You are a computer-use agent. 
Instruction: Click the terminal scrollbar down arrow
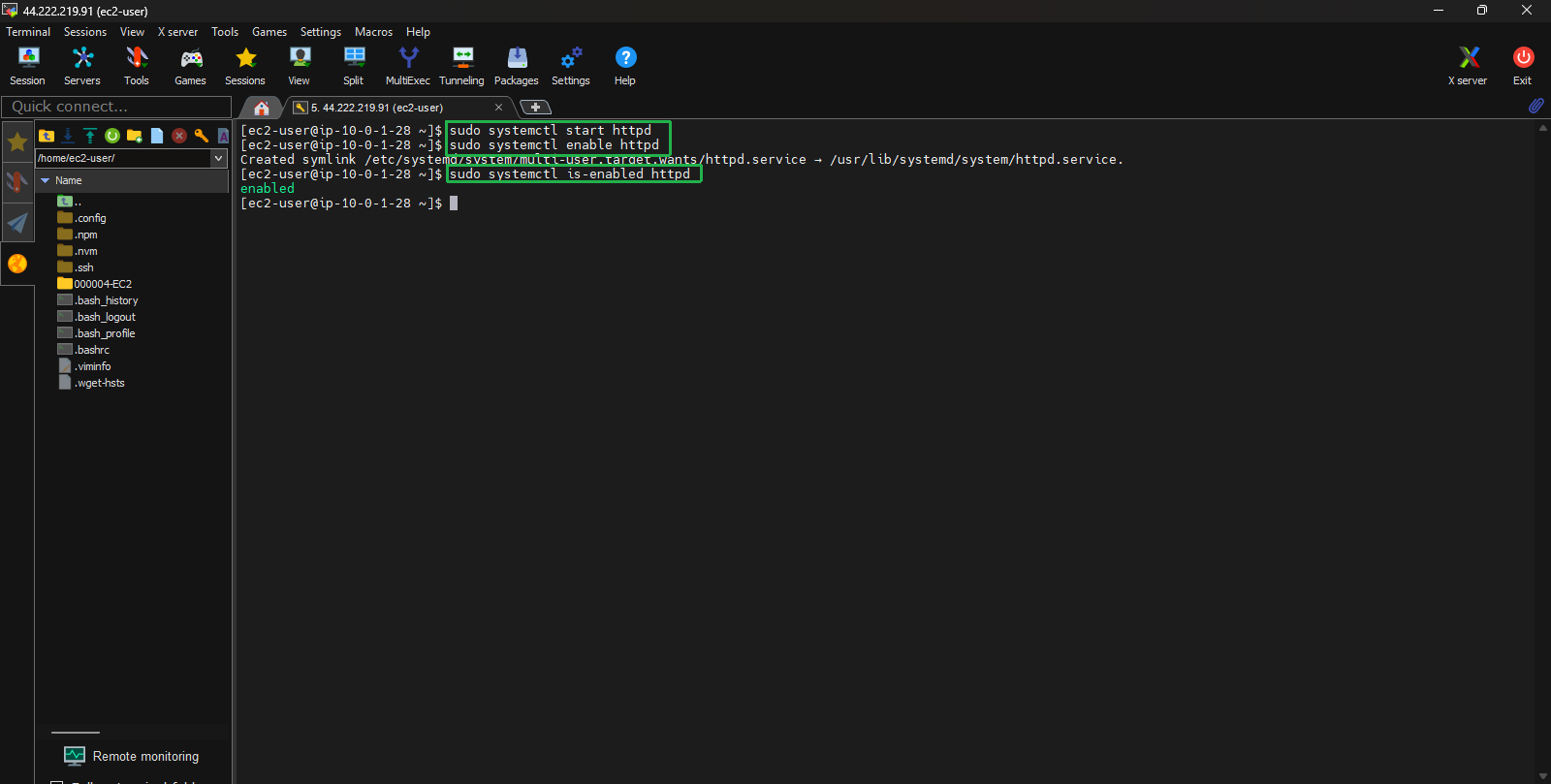coord(1542,776)
